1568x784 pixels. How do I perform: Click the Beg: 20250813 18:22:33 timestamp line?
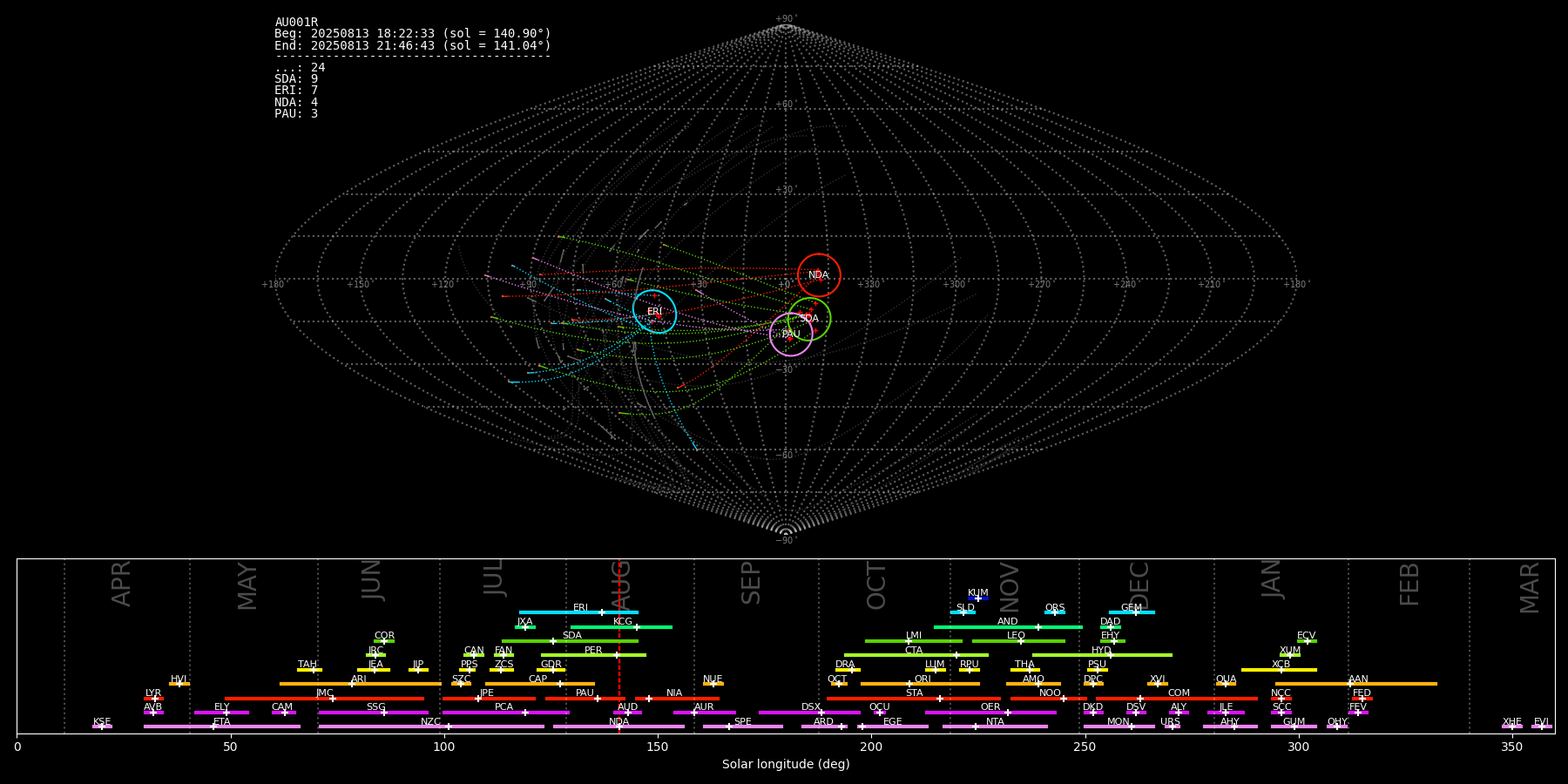tap(413, 34)
